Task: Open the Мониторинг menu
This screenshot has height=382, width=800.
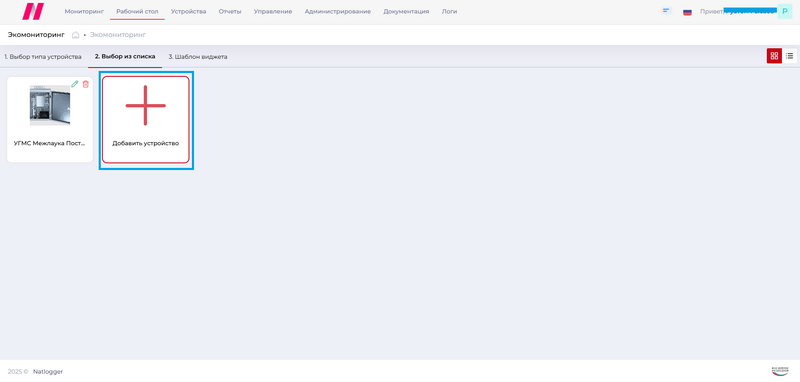Action: (x=84, y=11)
